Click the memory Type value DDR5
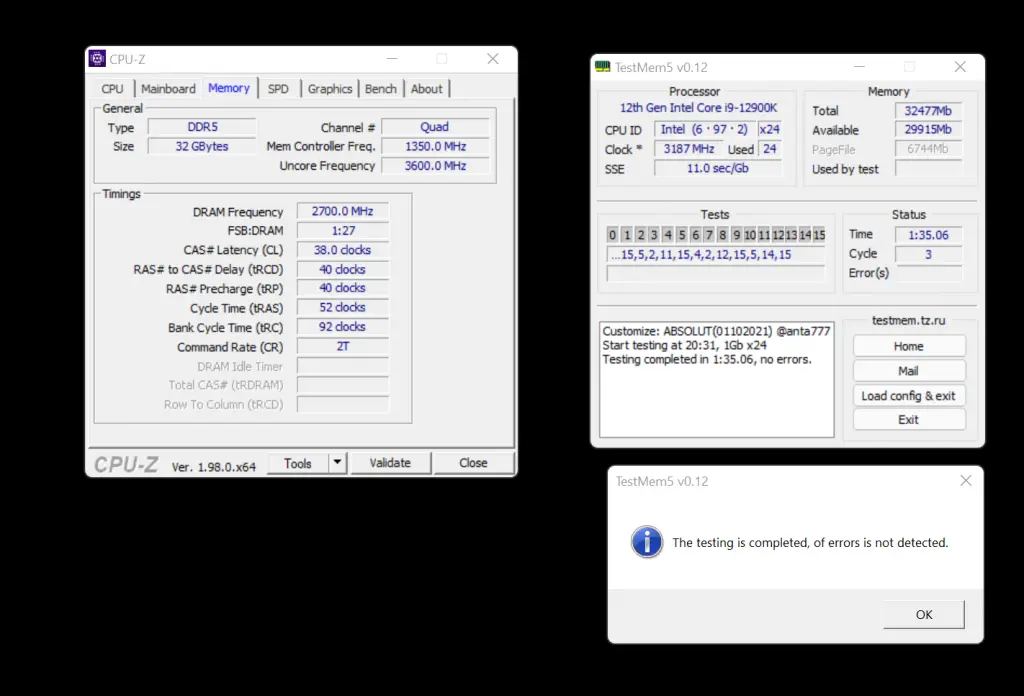Screen dimensions: 1024x696 point(202,127)
